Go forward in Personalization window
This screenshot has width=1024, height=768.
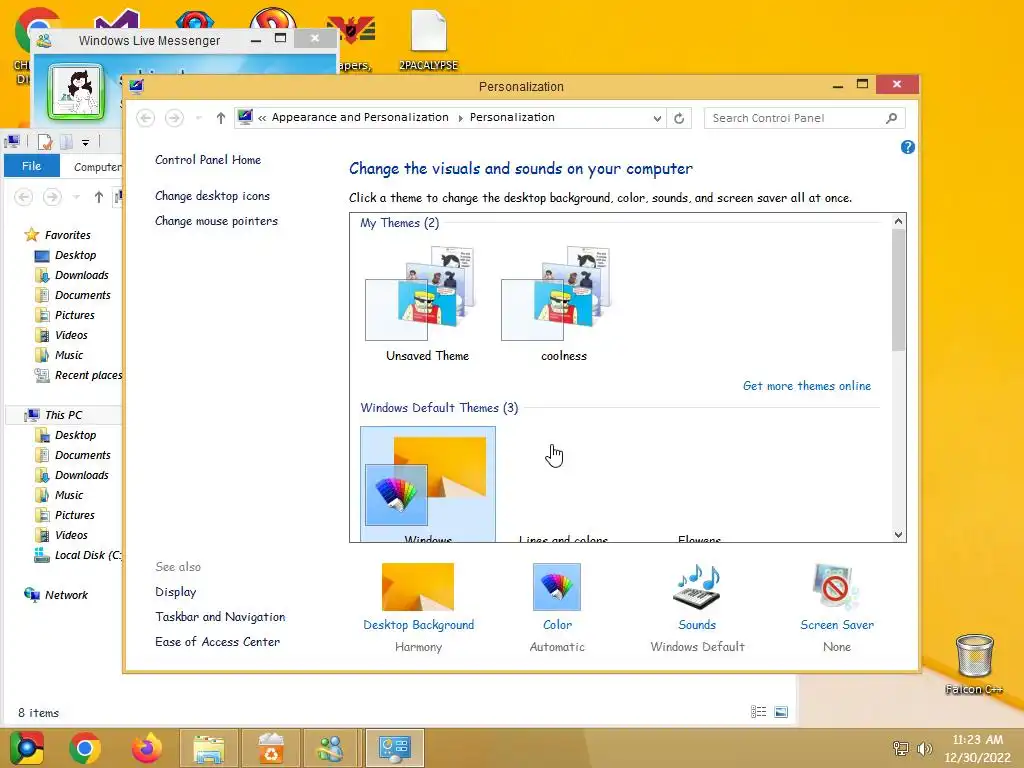174,118
